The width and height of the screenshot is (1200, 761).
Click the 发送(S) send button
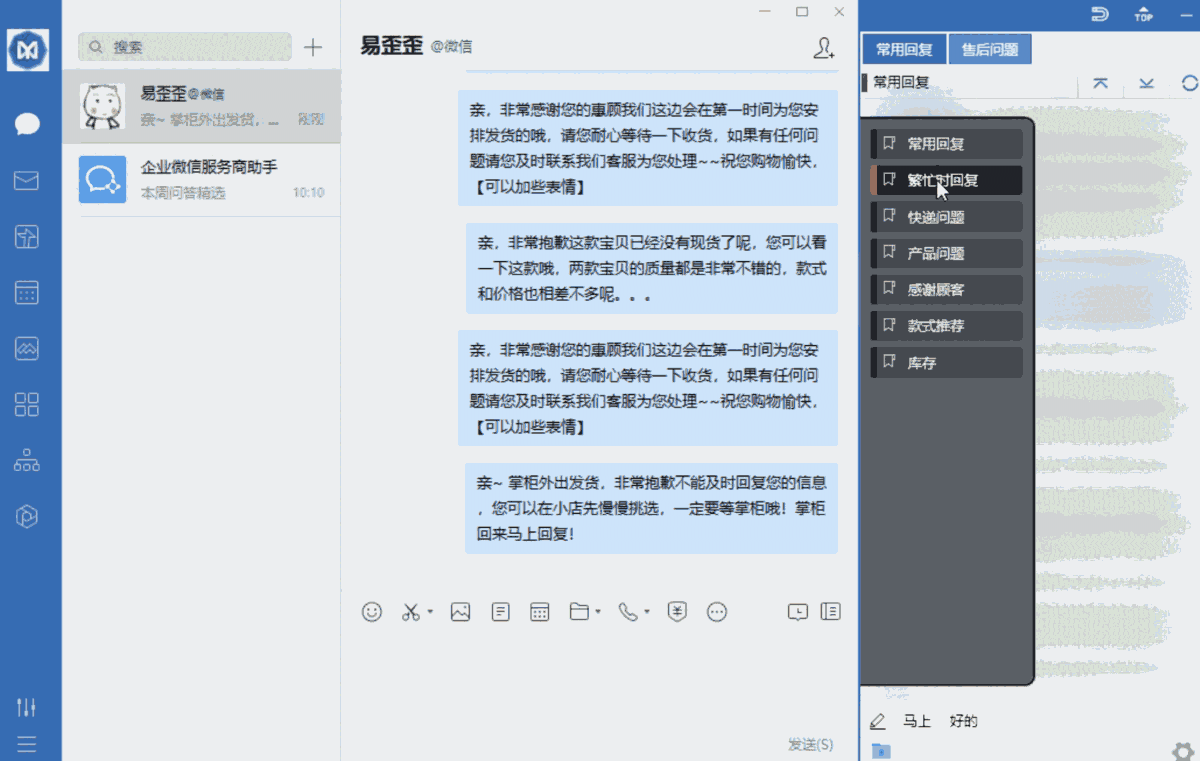[809, 744]
